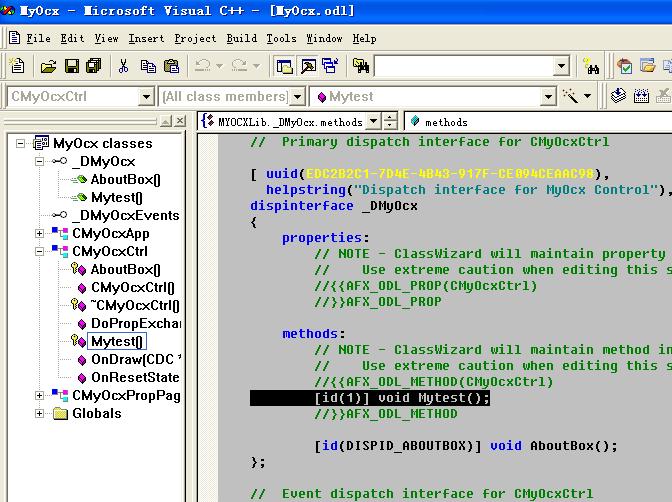Click the document icon left of File menu
672x502 pixels.
tap(15, 38)
